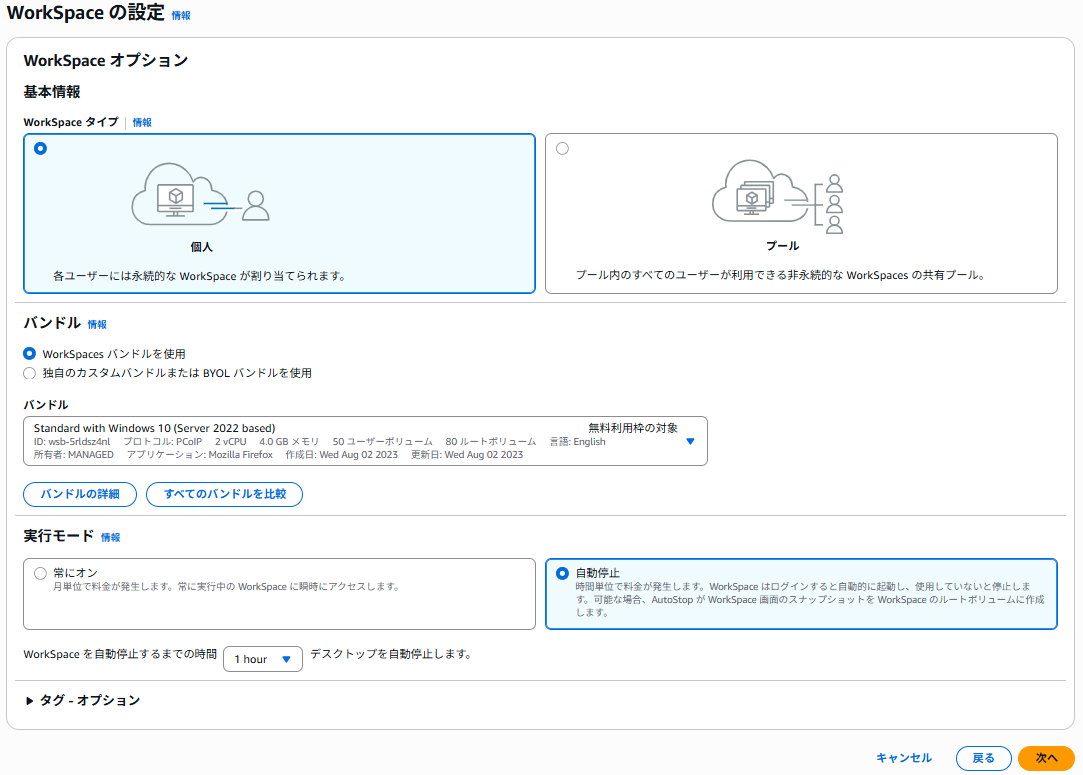The image size is (1083, 775).
Task: Open 情報 link next to 実行モード
Action: pos(110,538)
